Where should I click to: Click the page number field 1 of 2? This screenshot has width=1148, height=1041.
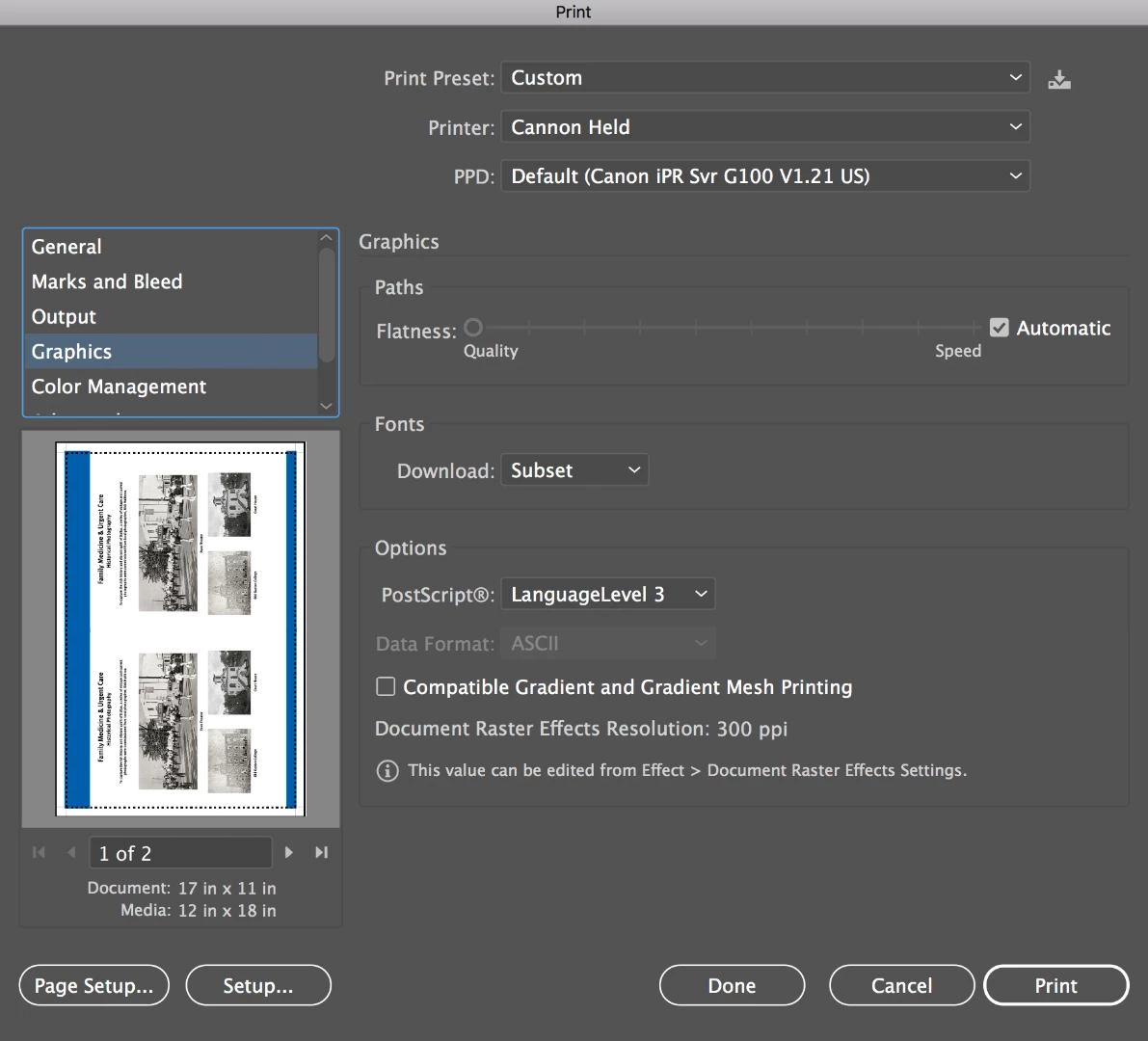pos(181,853)
